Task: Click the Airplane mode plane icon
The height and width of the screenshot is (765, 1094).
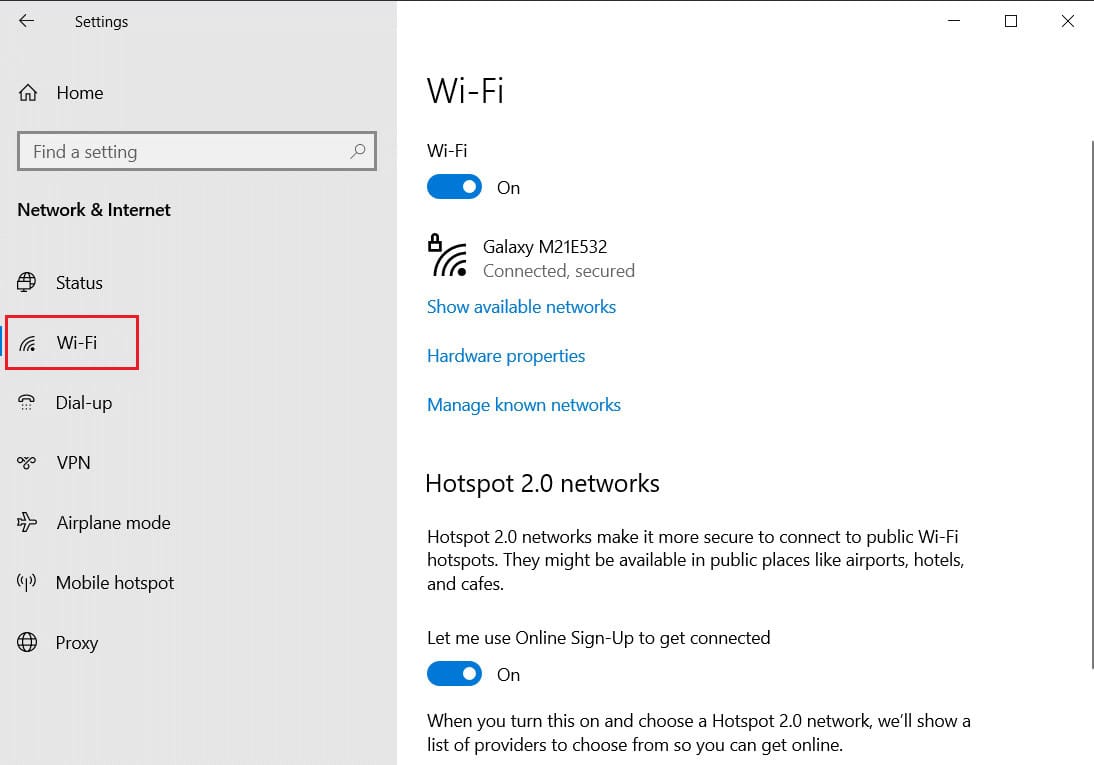Action: 27,523
